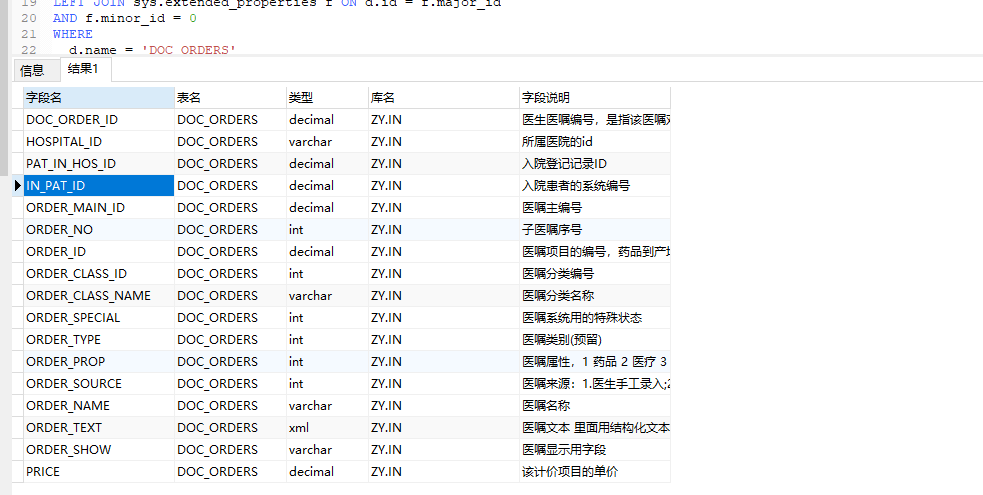Click the ZY.IN cell in DOC_ORDER_ID row
This screenshot has height=495, width=983.
pos(444,120)
